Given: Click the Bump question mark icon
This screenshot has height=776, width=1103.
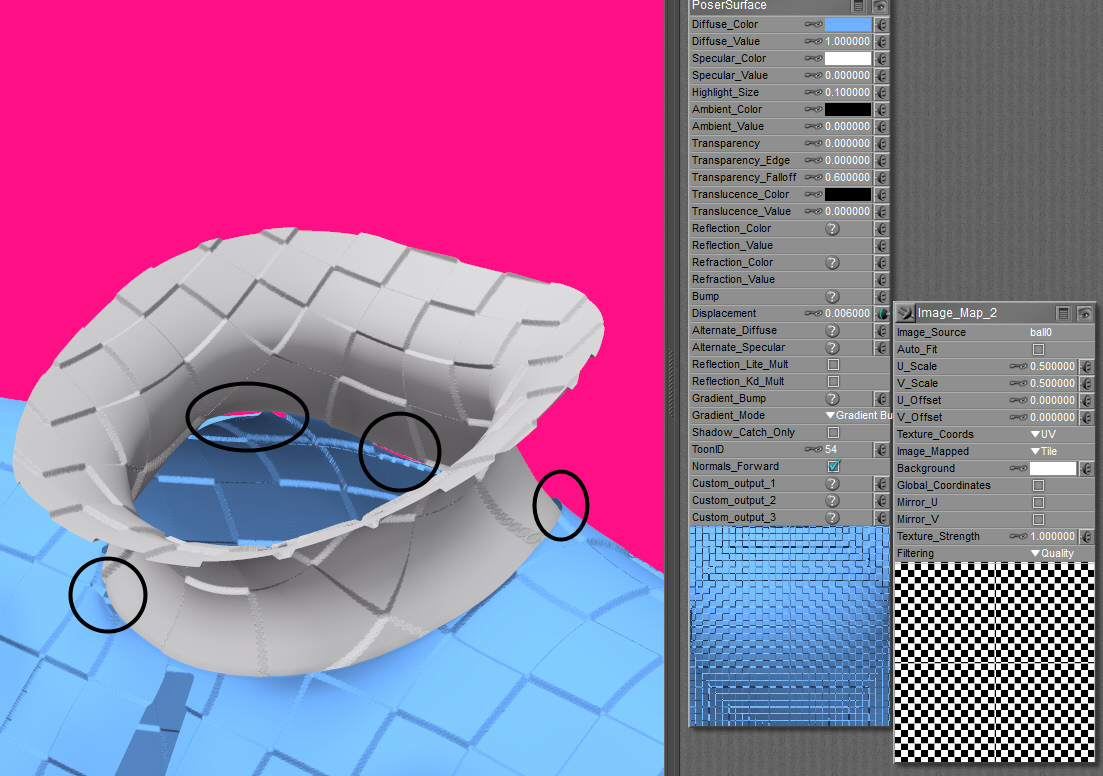Looking at the screenshot, I should click(831, 297).
